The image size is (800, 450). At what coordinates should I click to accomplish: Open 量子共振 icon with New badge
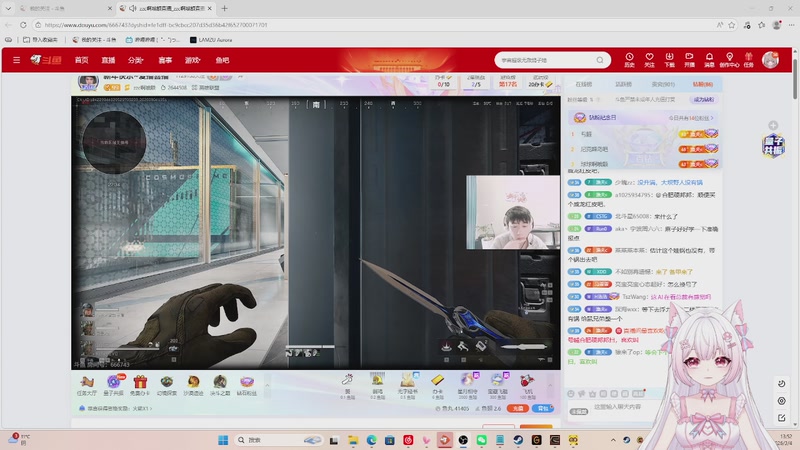(114, 385)
